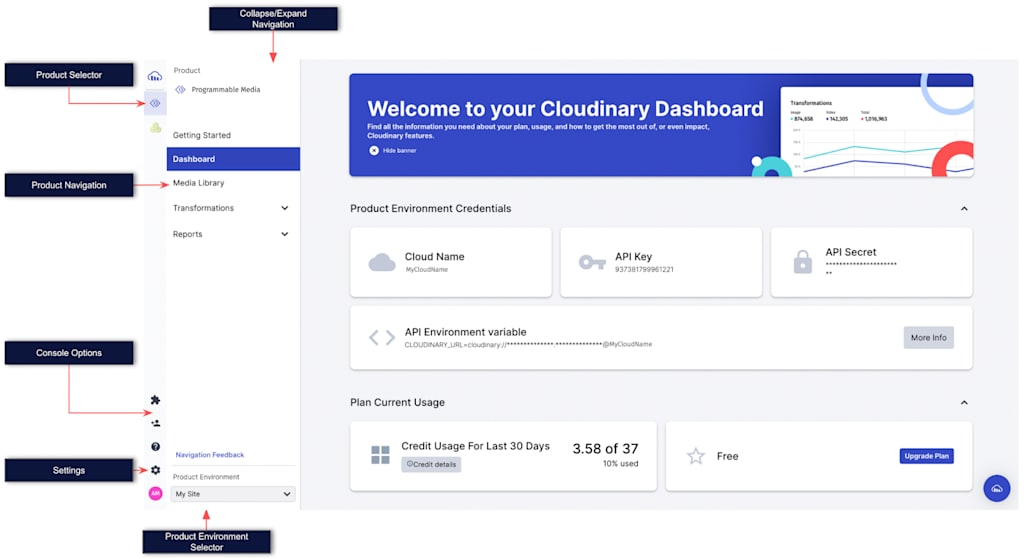The image size is (1024, 559).
Task: Open Credit details
Action: [431, 464]
